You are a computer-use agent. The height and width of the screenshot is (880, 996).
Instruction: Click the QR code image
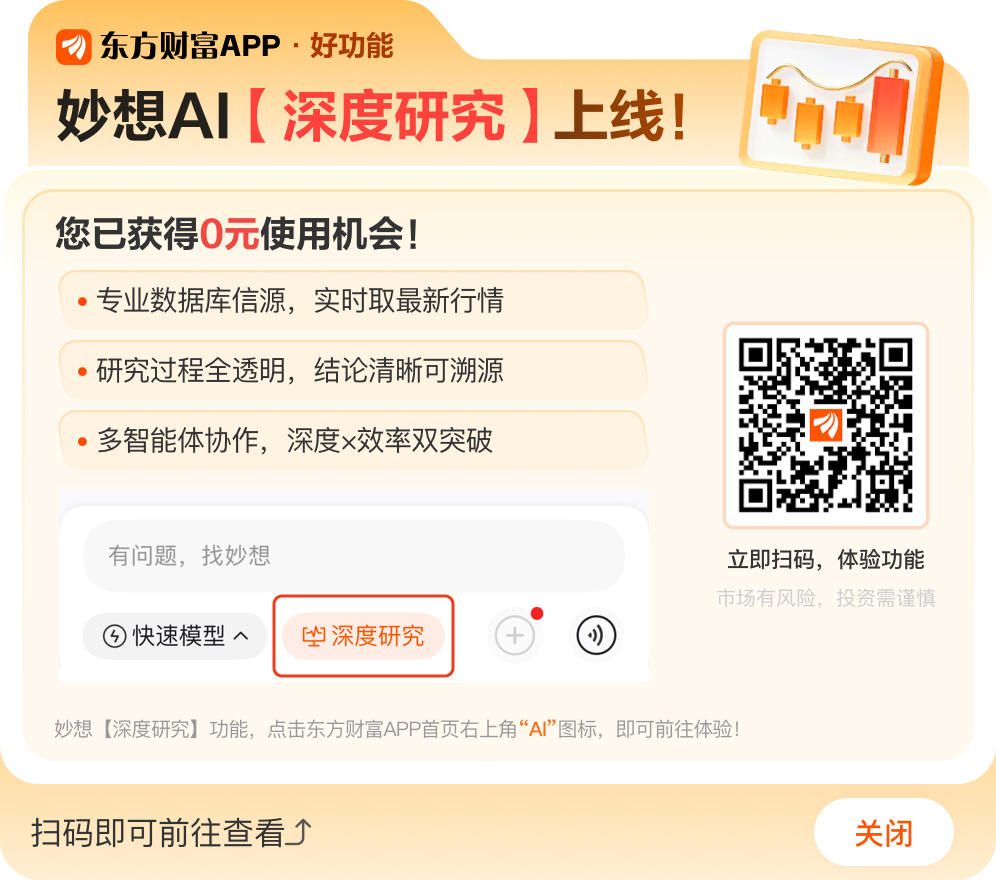826,425
